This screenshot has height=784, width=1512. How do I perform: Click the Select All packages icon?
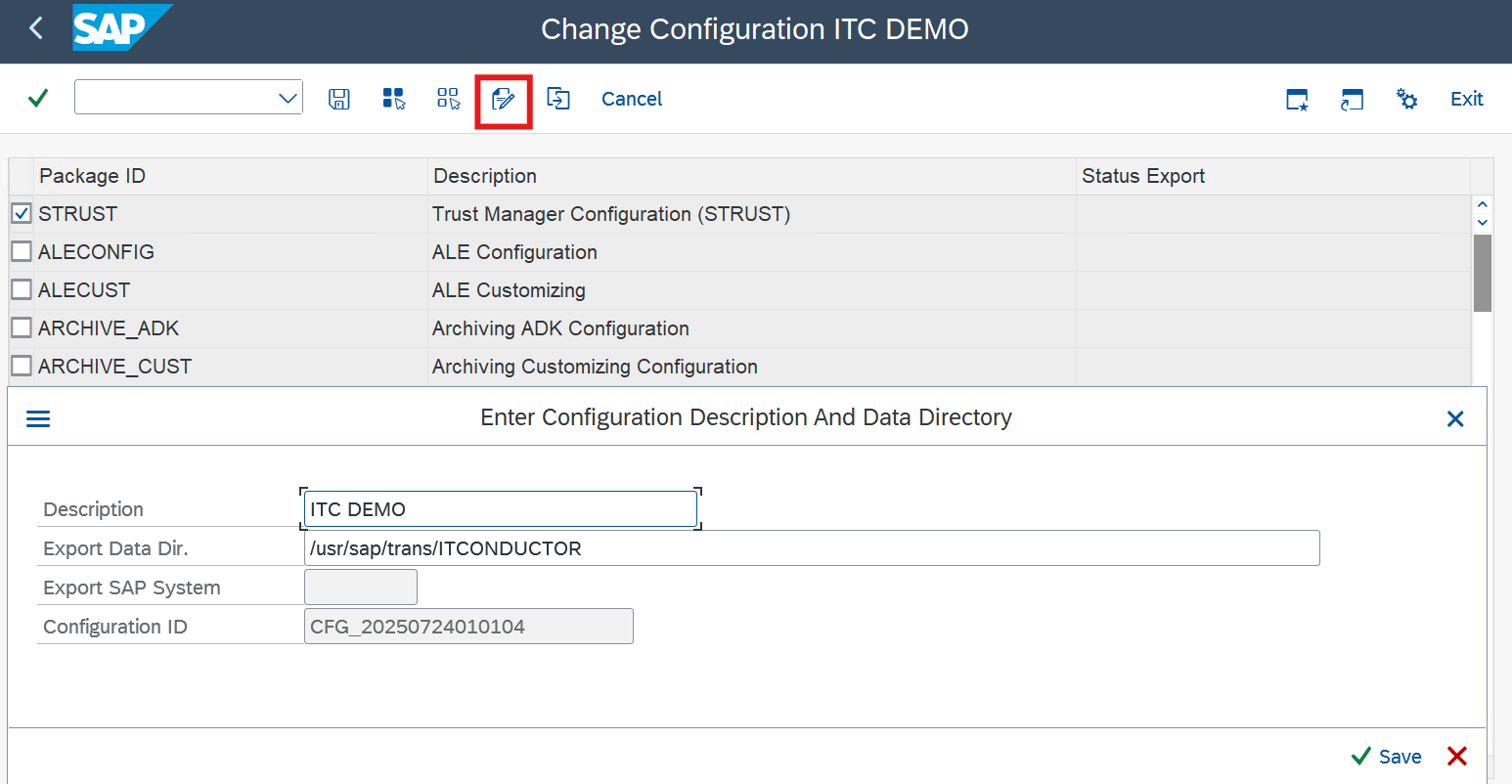click(393, 99)
